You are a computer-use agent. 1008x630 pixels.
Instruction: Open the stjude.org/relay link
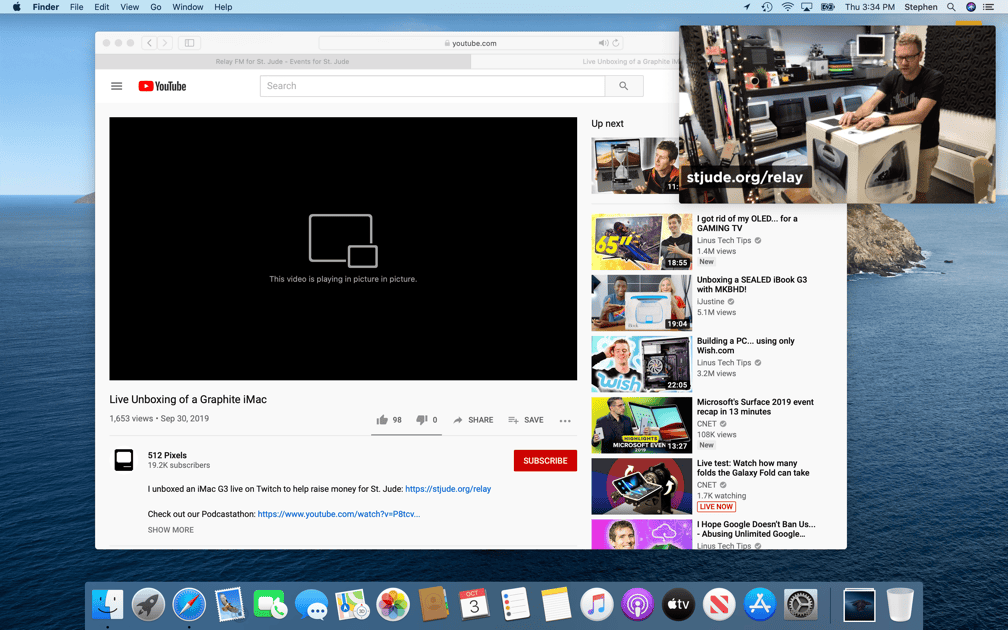point(448,489)
